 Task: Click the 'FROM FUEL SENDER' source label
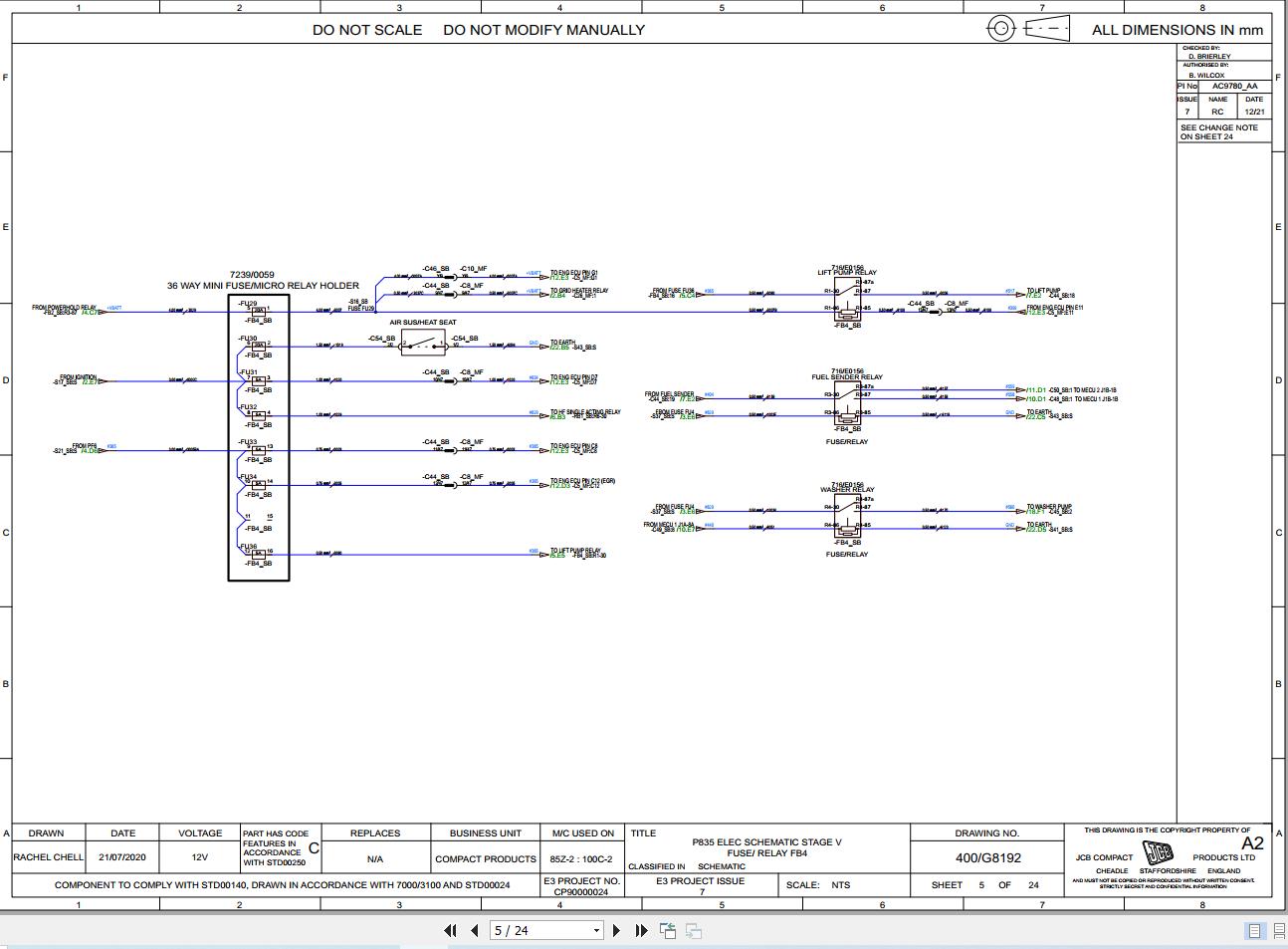click(670, 394)
